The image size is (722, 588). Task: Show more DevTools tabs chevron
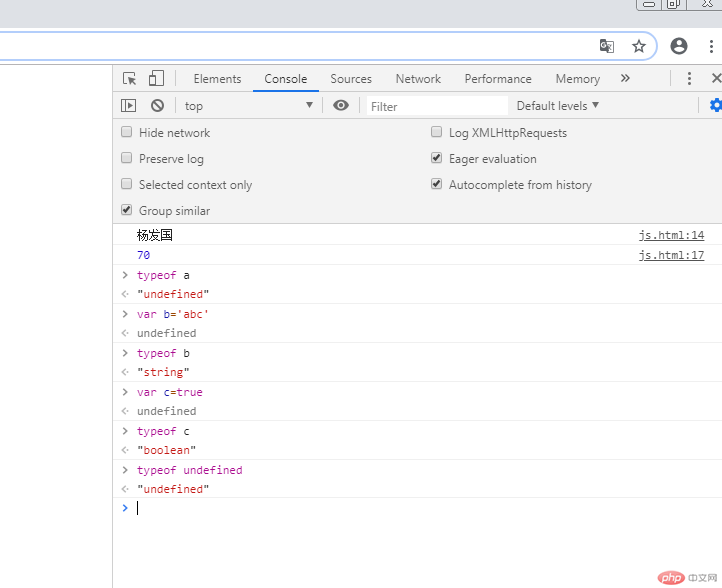(x=625, y=78)
